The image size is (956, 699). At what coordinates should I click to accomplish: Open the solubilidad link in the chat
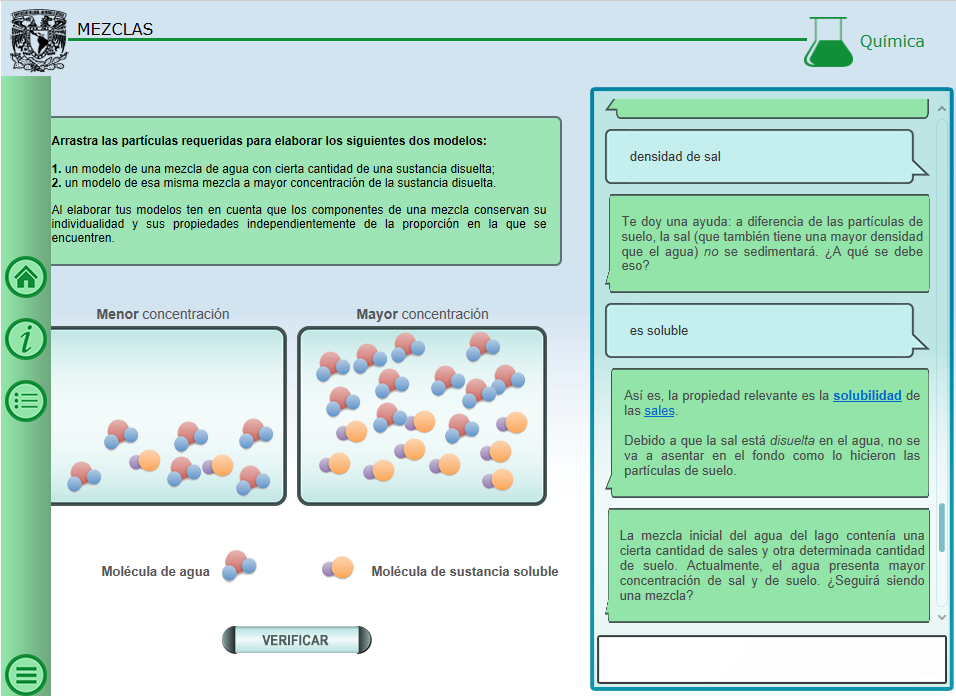(867, 395)
